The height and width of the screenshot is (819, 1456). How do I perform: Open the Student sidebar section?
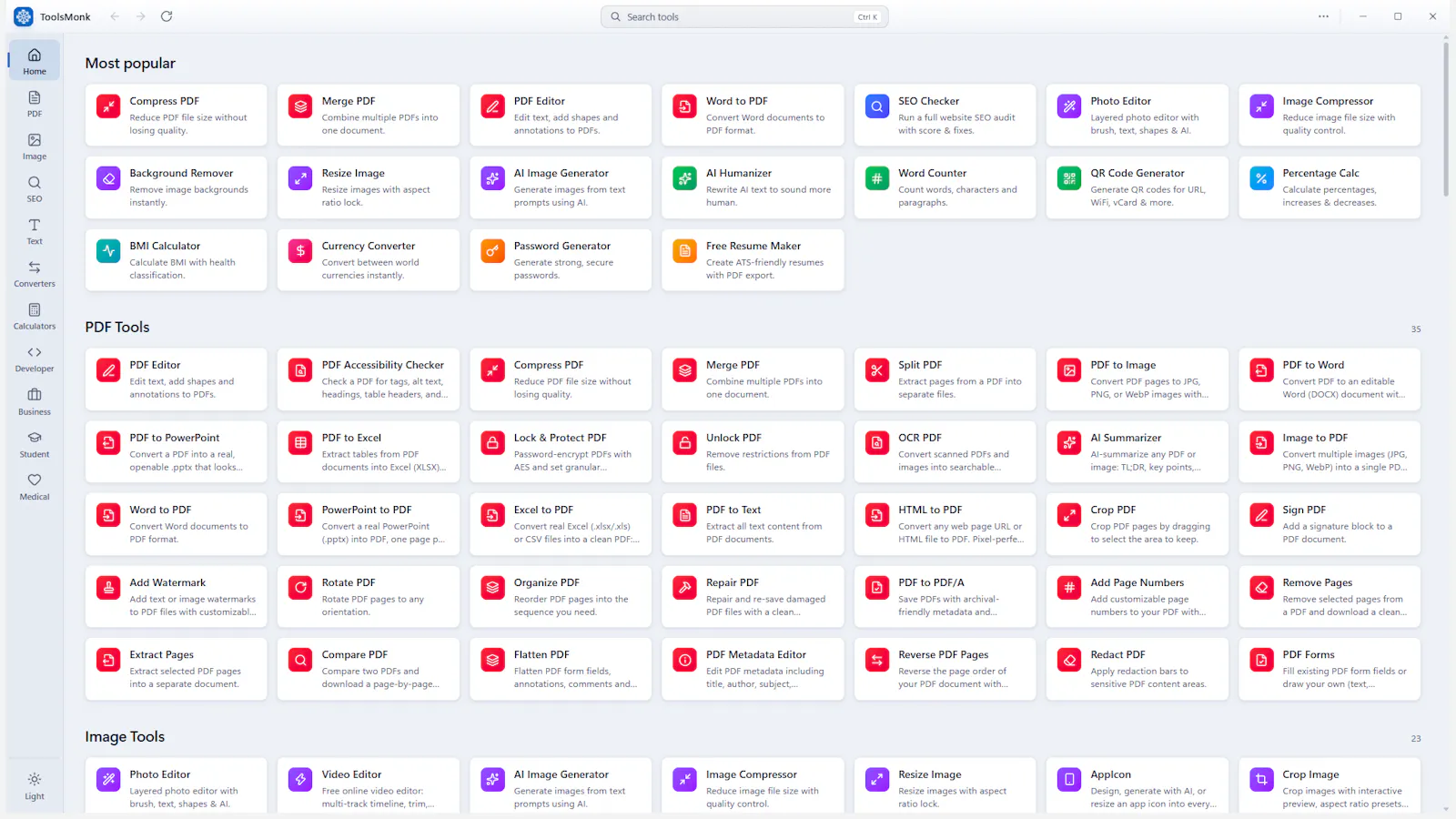(35, 444)
